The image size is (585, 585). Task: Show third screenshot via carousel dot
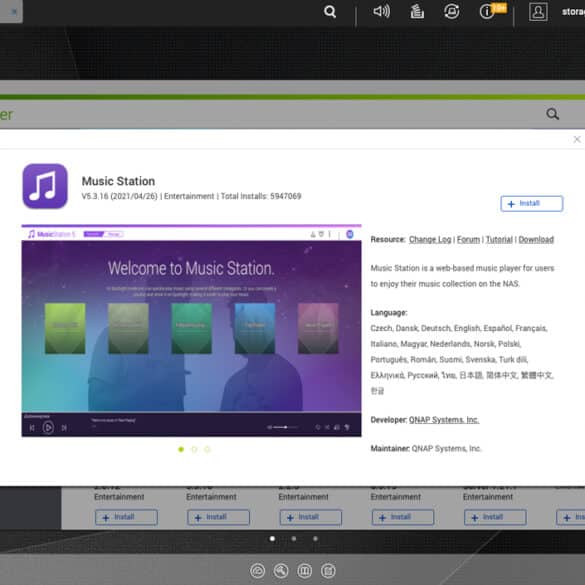point(207,449)
